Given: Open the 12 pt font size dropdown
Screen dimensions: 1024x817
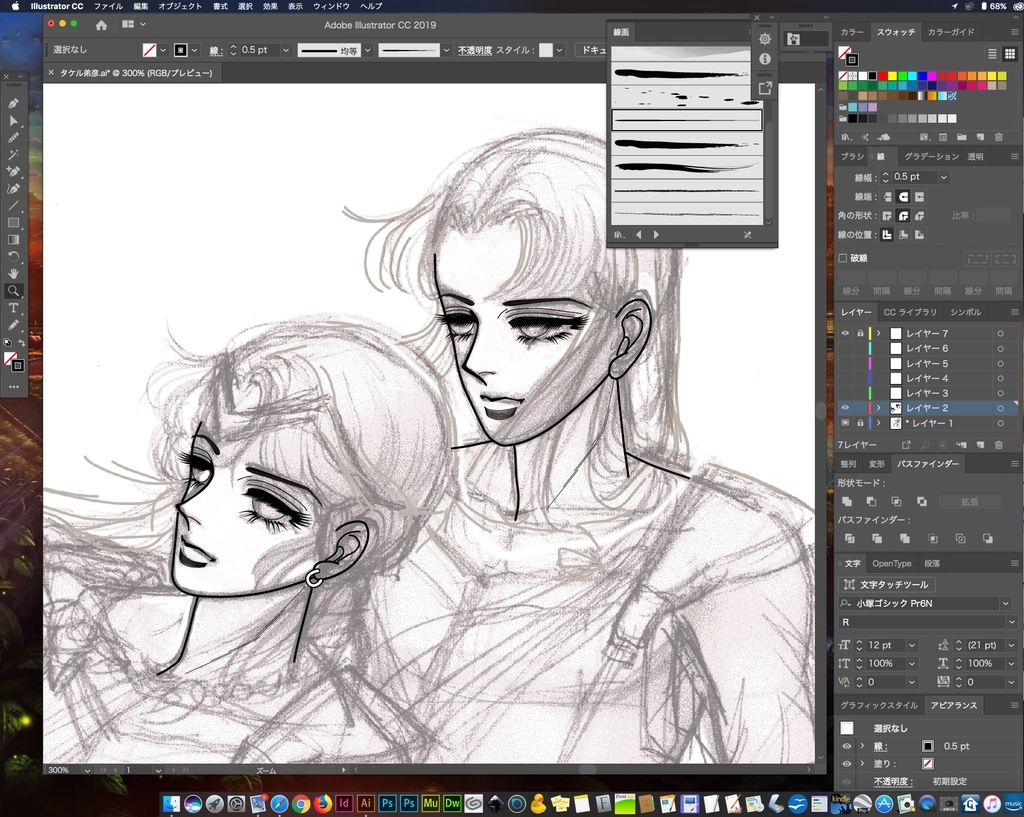Looking at the screenshot, I should (x=912, y=645).
